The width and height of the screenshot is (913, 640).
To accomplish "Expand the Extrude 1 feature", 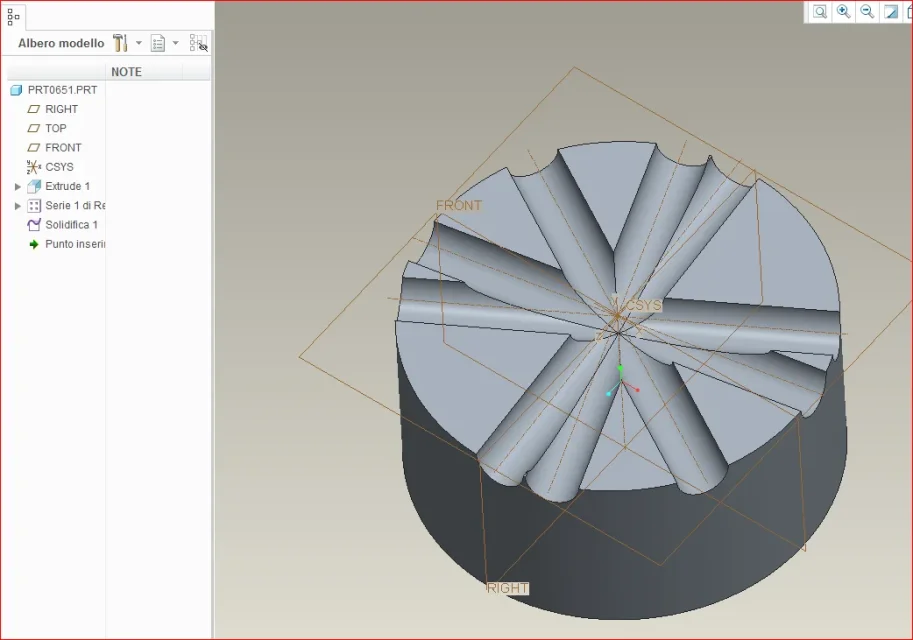I will pyautogui.click(x=18, y=187).
